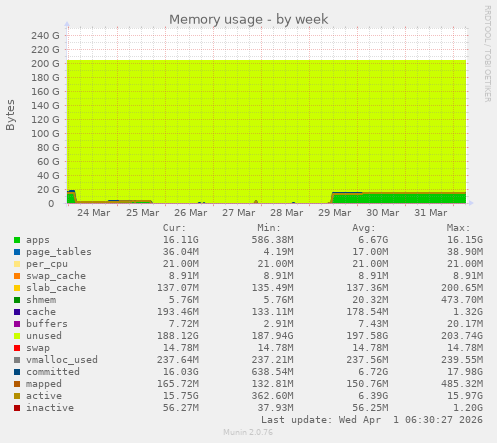This screenshot has height=443, width=497.
Task: Click the swap_cache orange legend swatch
Action: pyautogui.click(x=17, y=276)
